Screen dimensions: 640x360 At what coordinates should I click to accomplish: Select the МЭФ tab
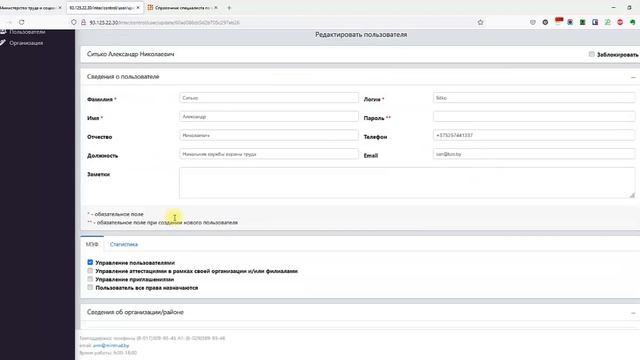tap(92, 244)
